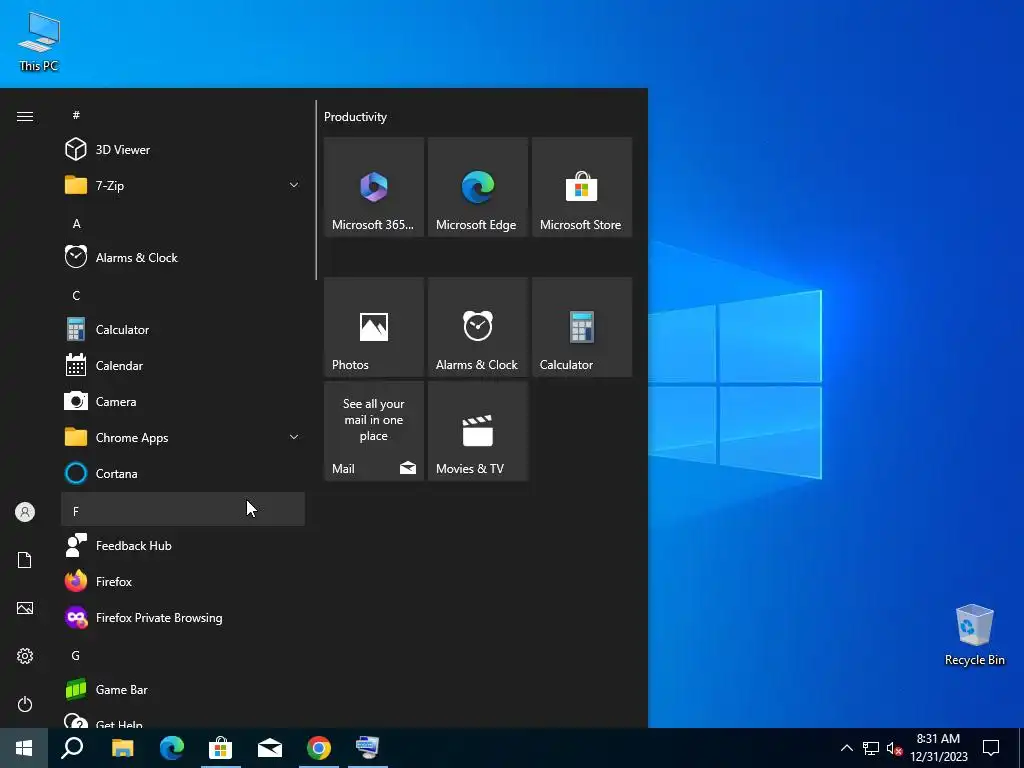Open network status tray icon
The image size is (1024, 768).
[x=871, y=748]
